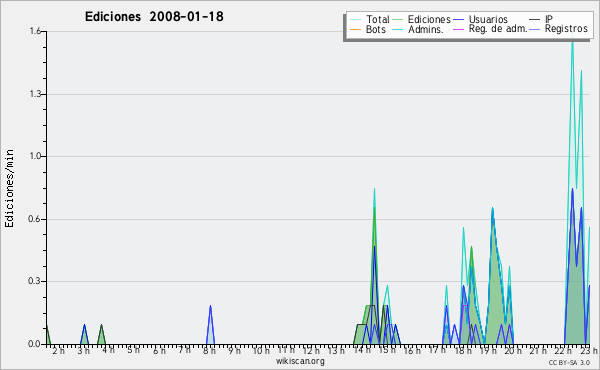
Task: Click the '10 h' x-axis label
Action: pos(261,350)
